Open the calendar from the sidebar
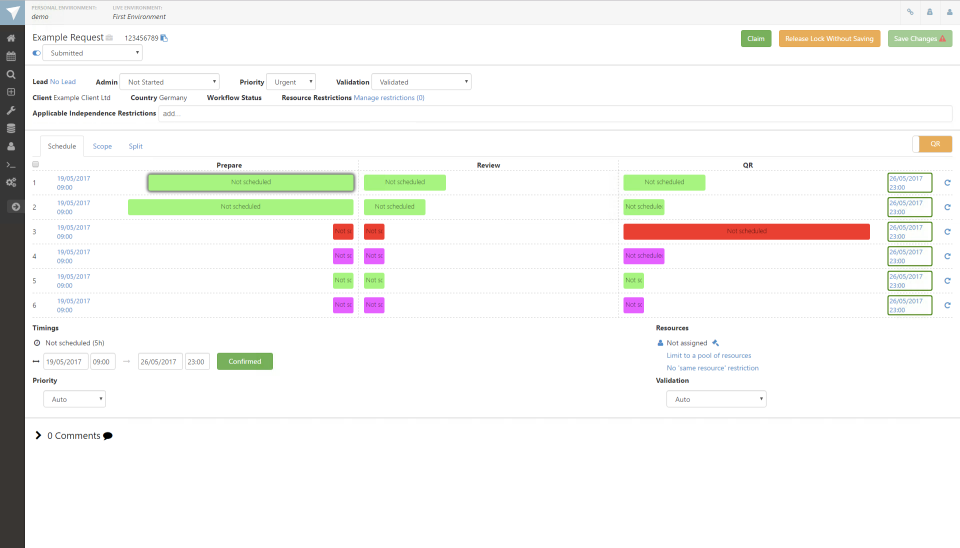Screen dimensions: 960x548 click(x=11, y=56)
